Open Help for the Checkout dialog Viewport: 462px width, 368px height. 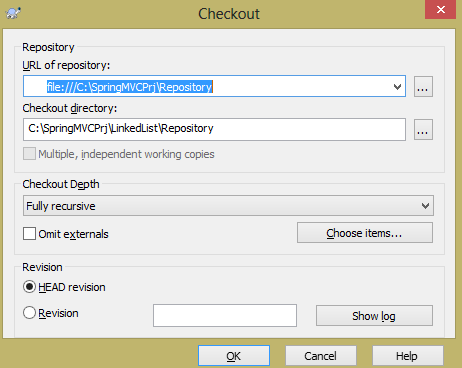click(407, 356)
